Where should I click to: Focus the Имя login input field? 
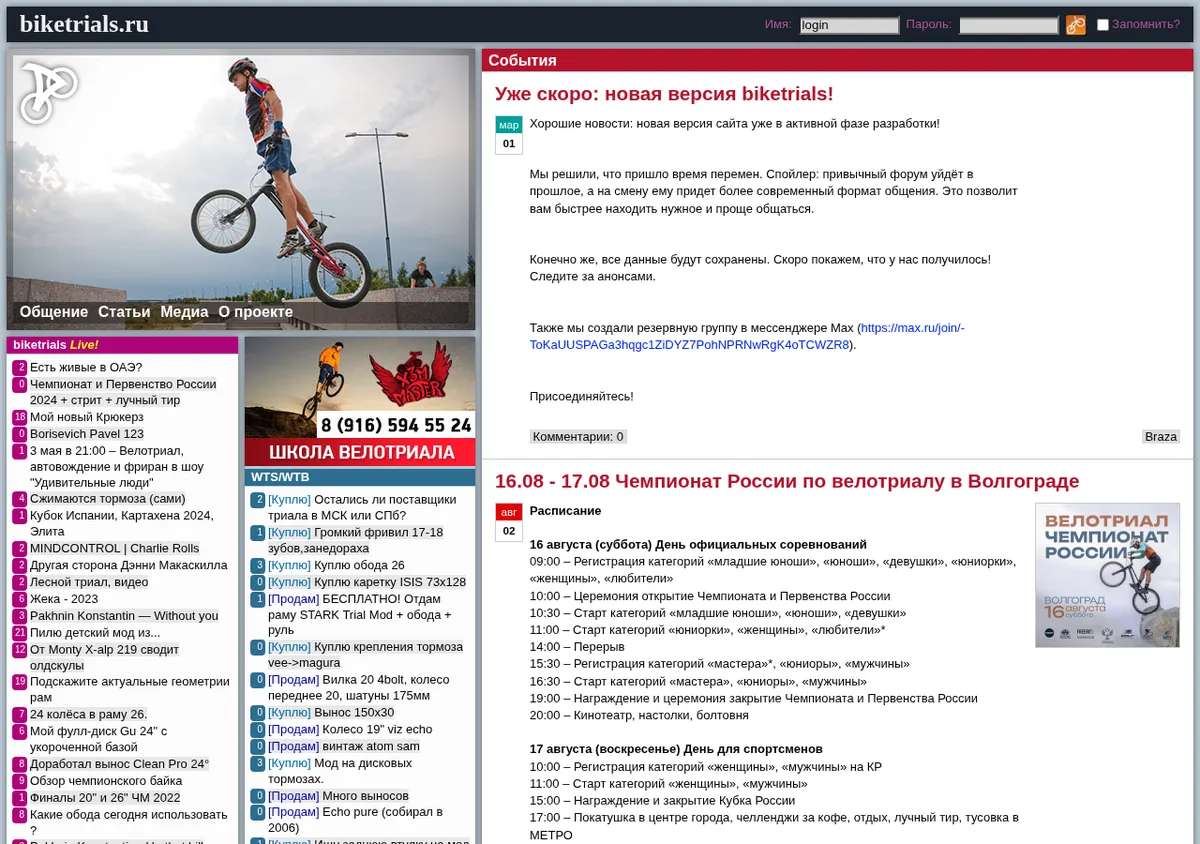(849, 25)
